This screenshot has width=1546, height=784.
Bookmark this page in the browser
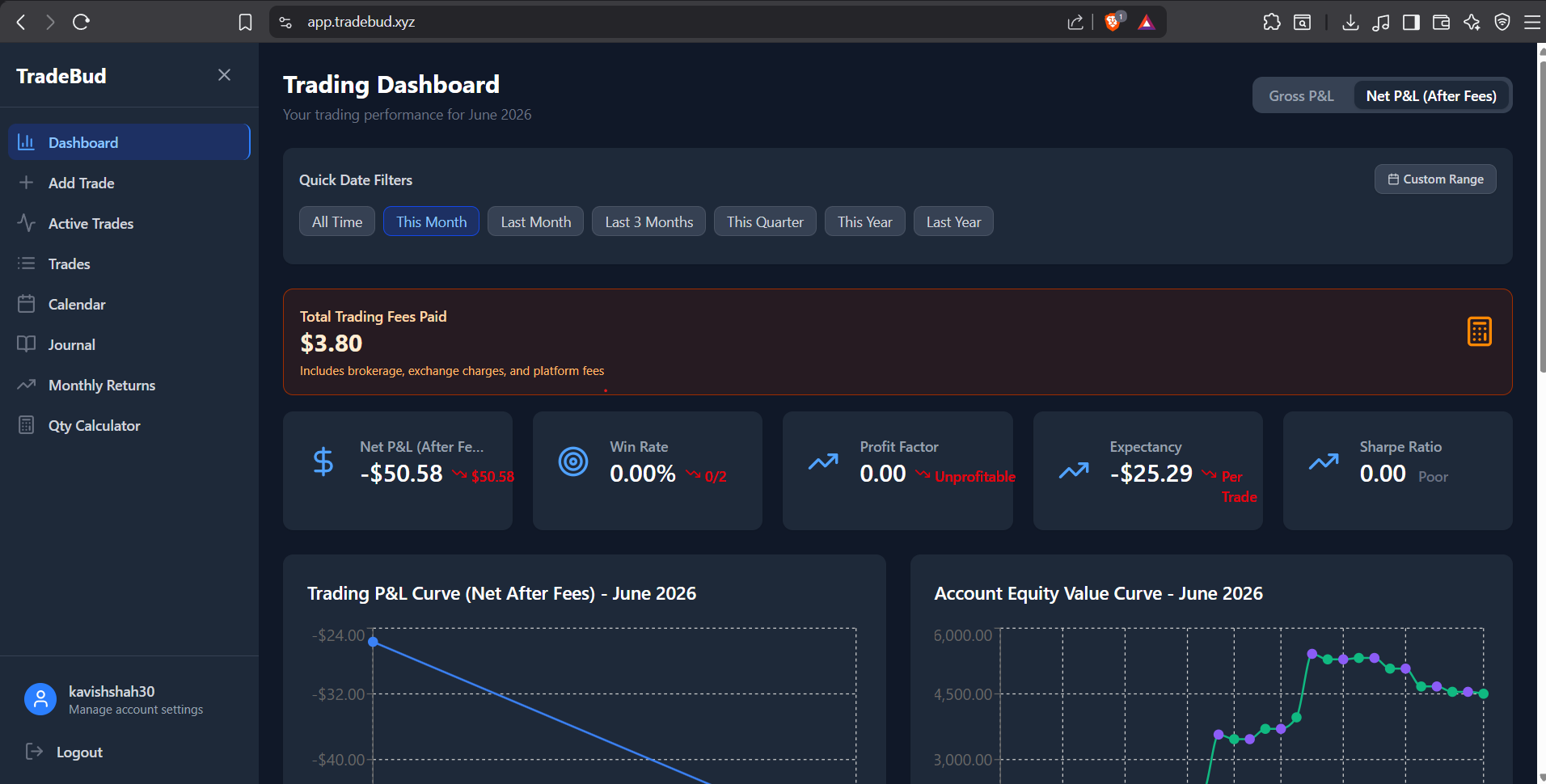(x=246, y=22)
